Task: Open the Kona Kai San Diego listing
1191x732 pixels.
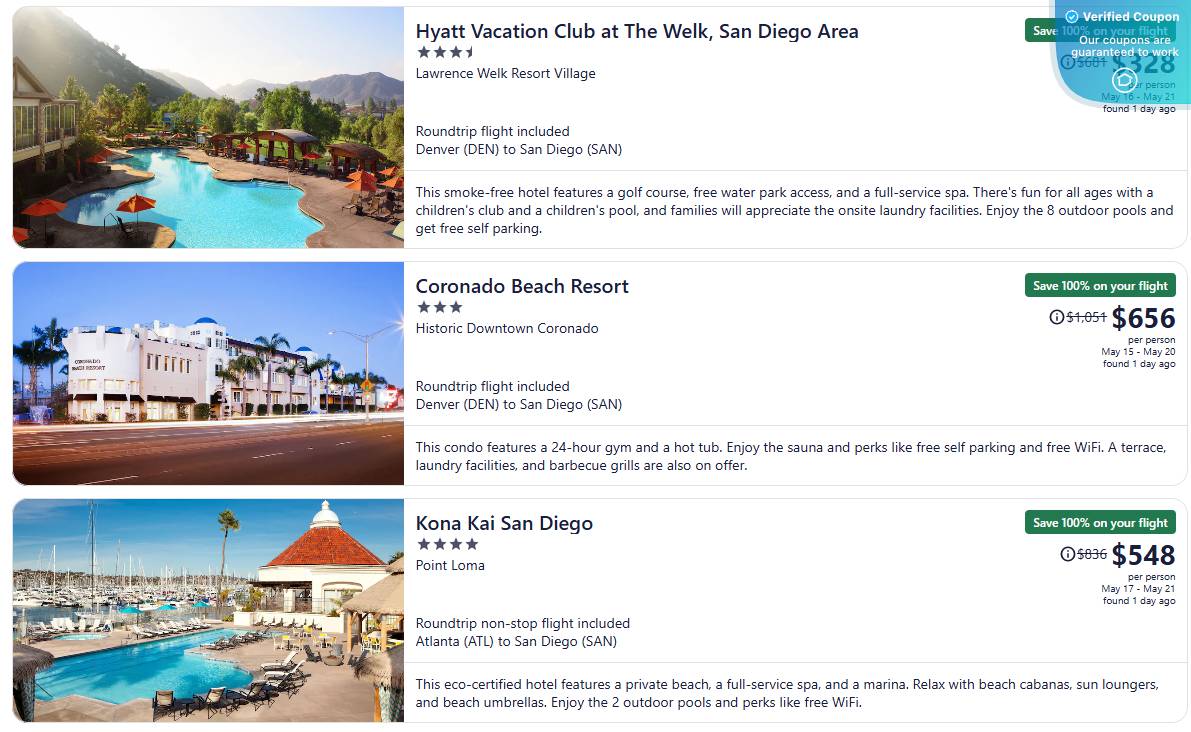Action: 504,523
